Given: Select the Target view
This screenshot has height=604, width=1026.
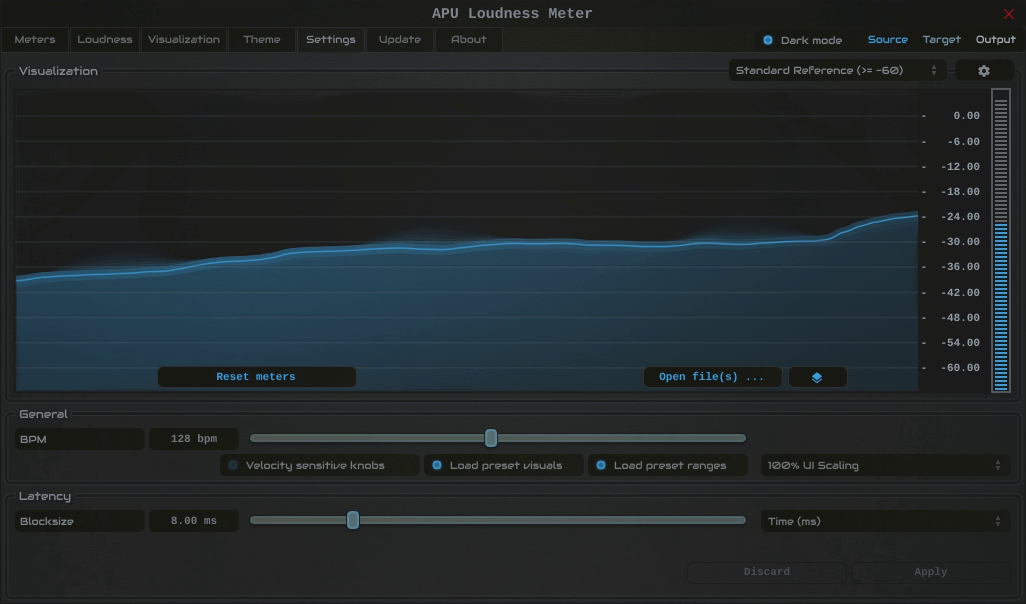Looking at the screenshot, I should [x=942, y=39].
